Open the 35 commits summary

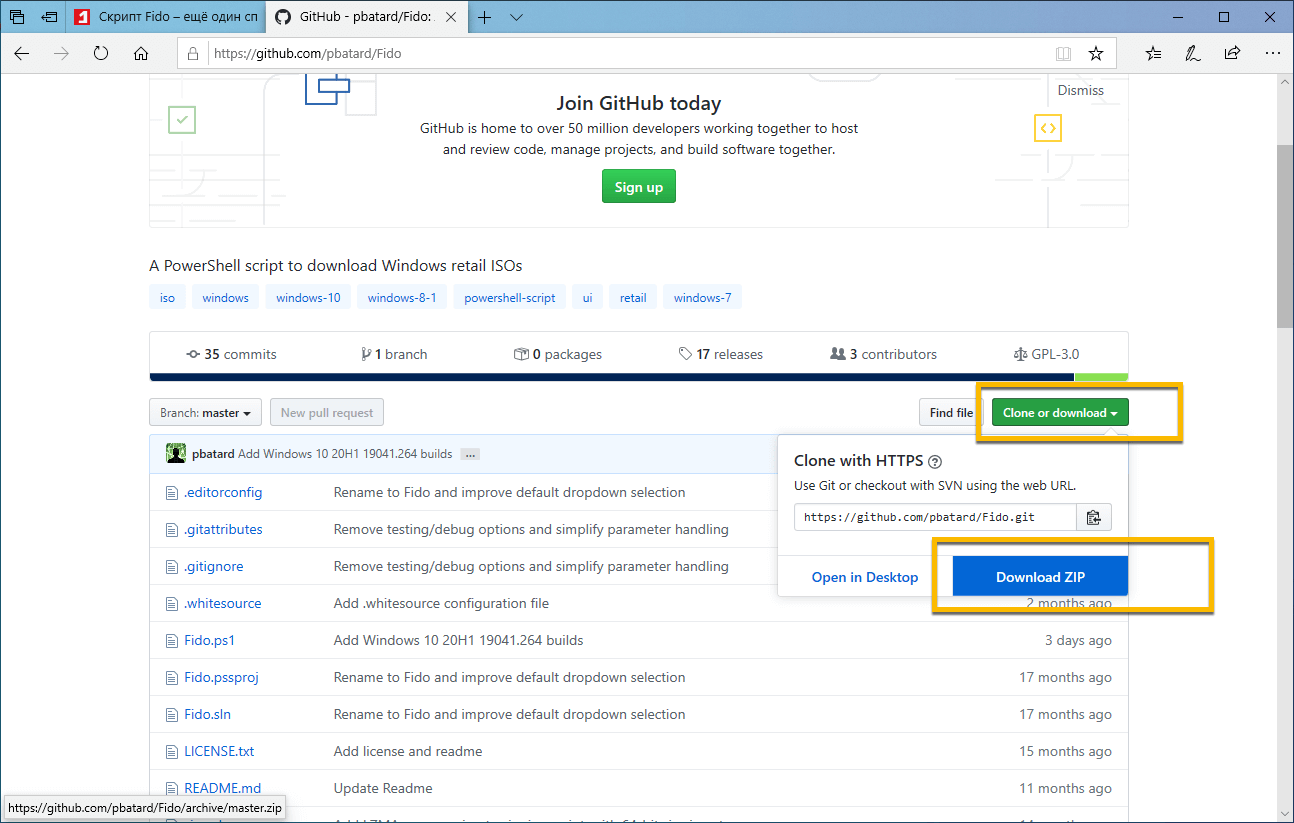(232, 354)
